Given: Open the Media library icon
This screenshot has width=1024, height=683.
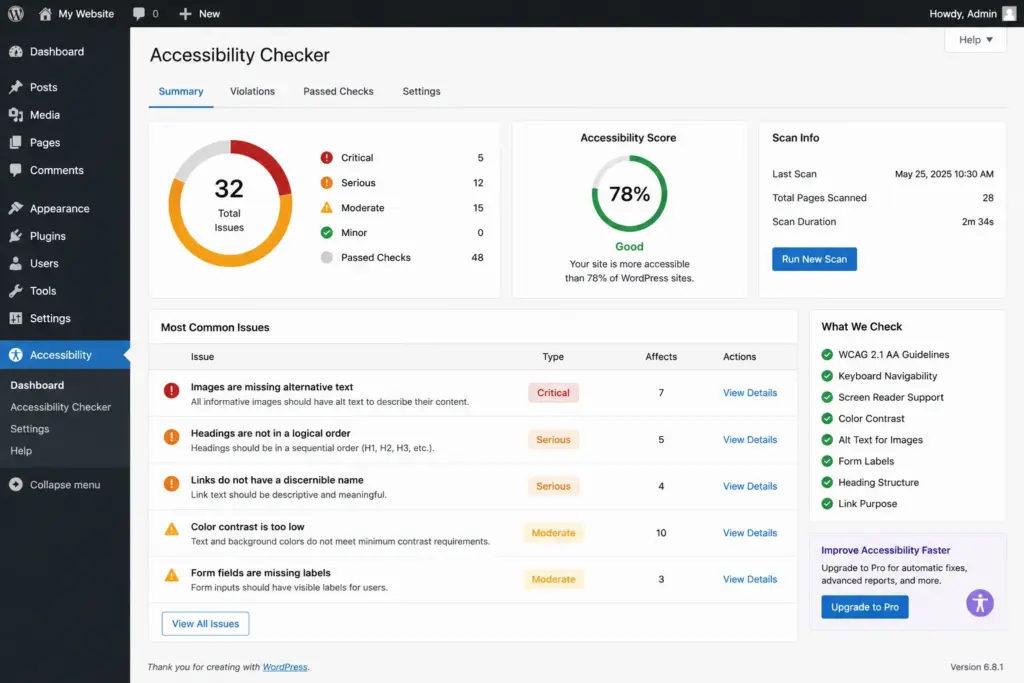Looking at the screenshot, I should click(x=16, y=115).
